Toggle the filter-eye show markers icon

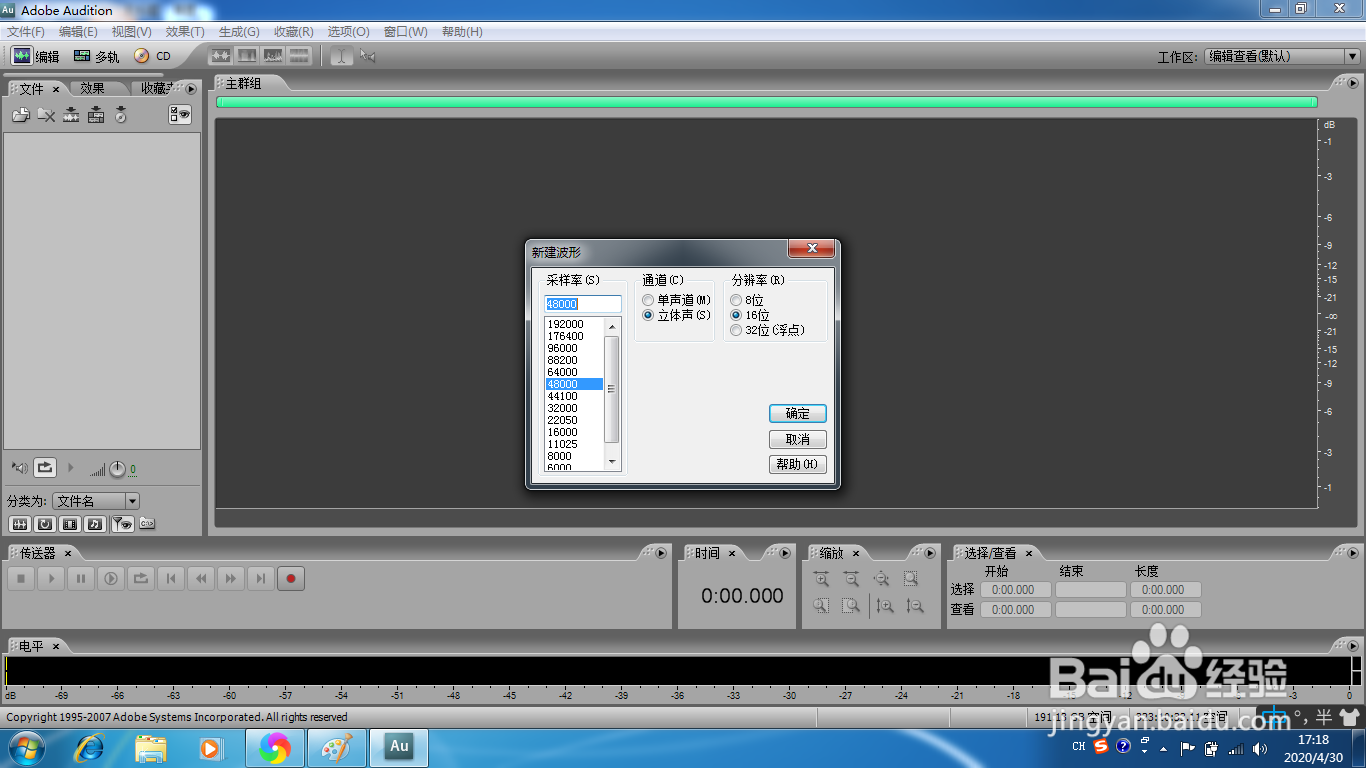(122, 523)
